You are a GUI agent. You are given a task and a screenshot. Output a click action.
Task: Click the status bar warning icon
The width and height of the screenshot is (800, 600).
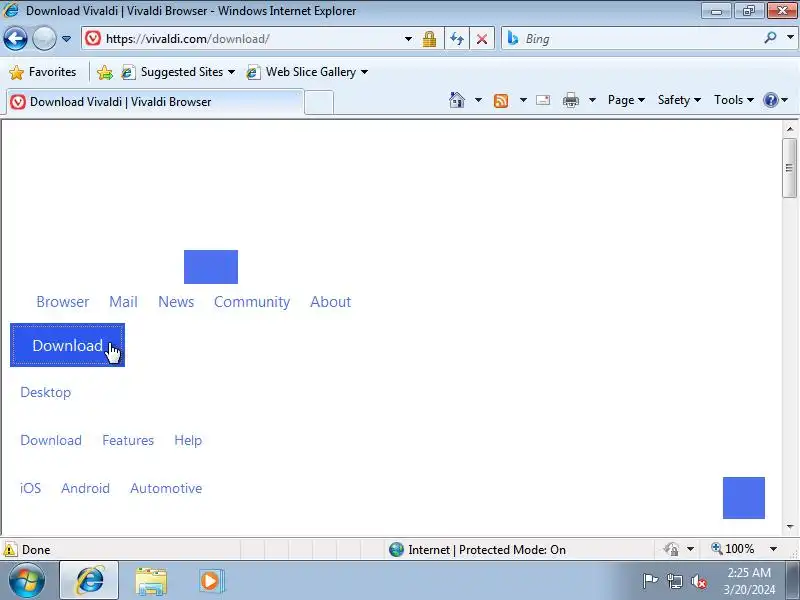click(x=10, y=550)
